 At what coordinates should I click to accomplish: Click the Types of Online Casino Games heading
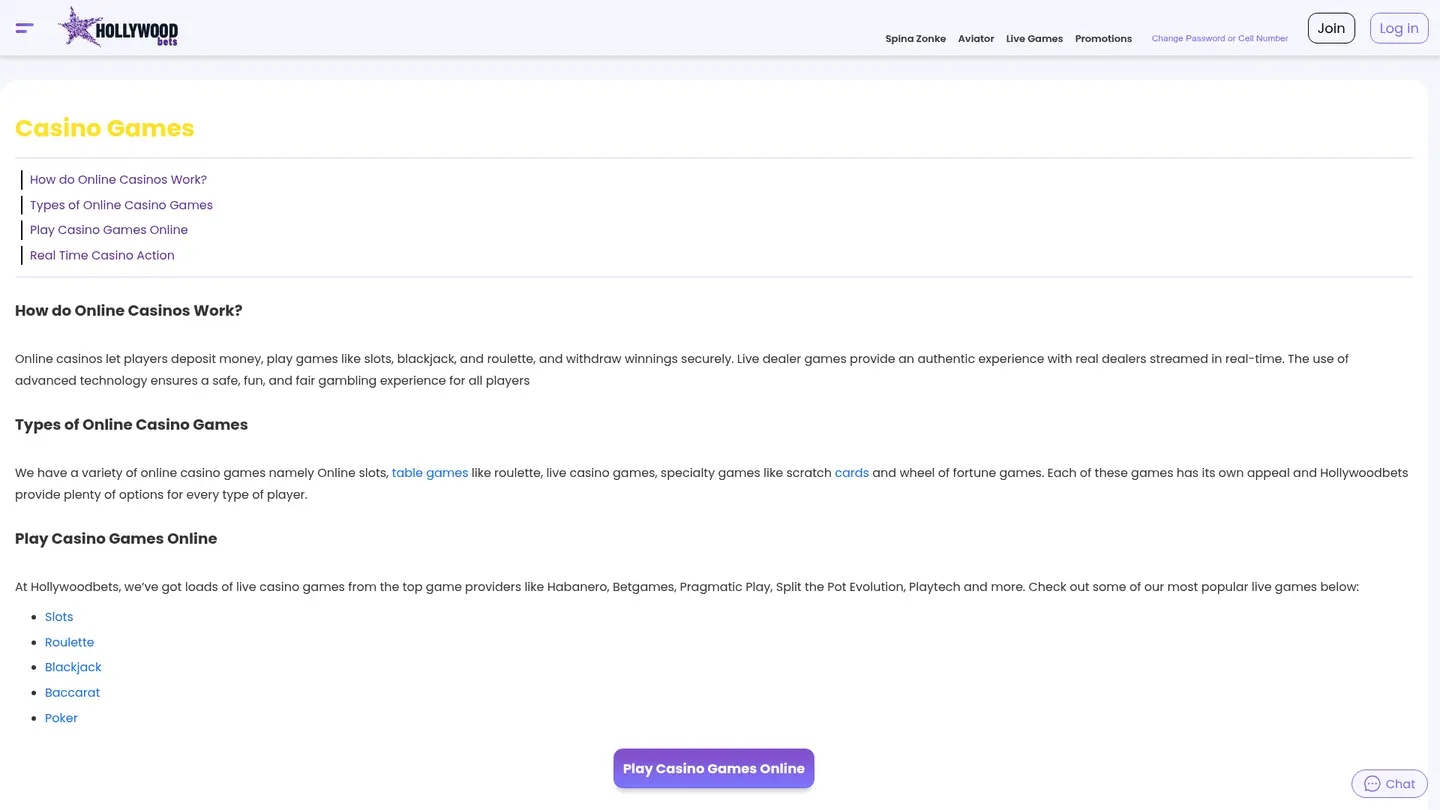pos(131,425)
